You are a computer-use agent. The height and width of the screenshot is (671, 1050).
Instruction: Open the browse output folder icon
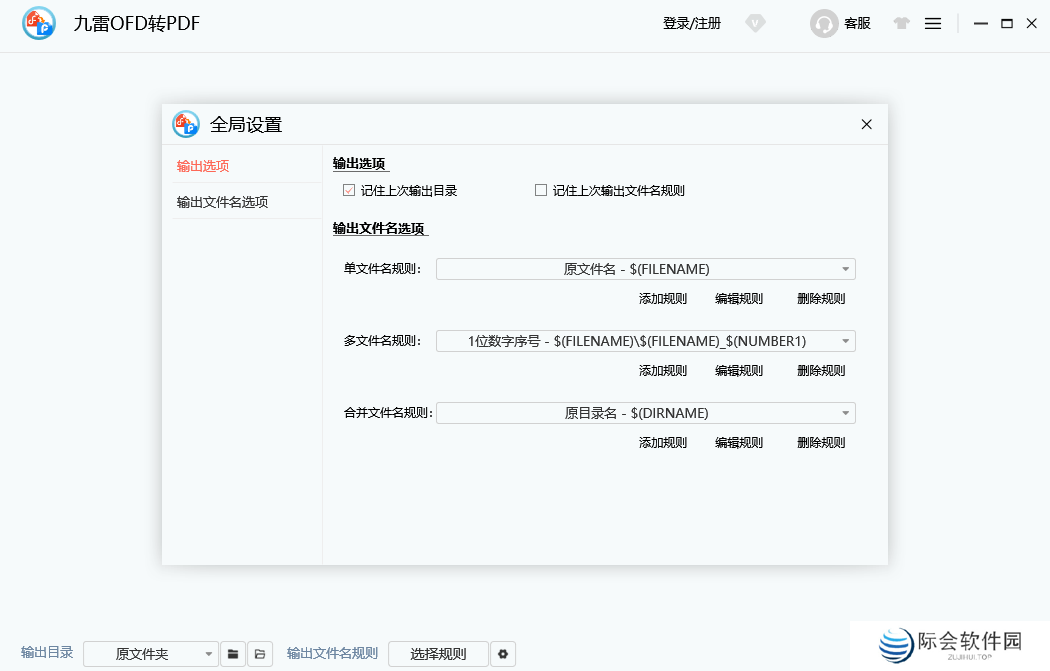click(x=259, y=653)
